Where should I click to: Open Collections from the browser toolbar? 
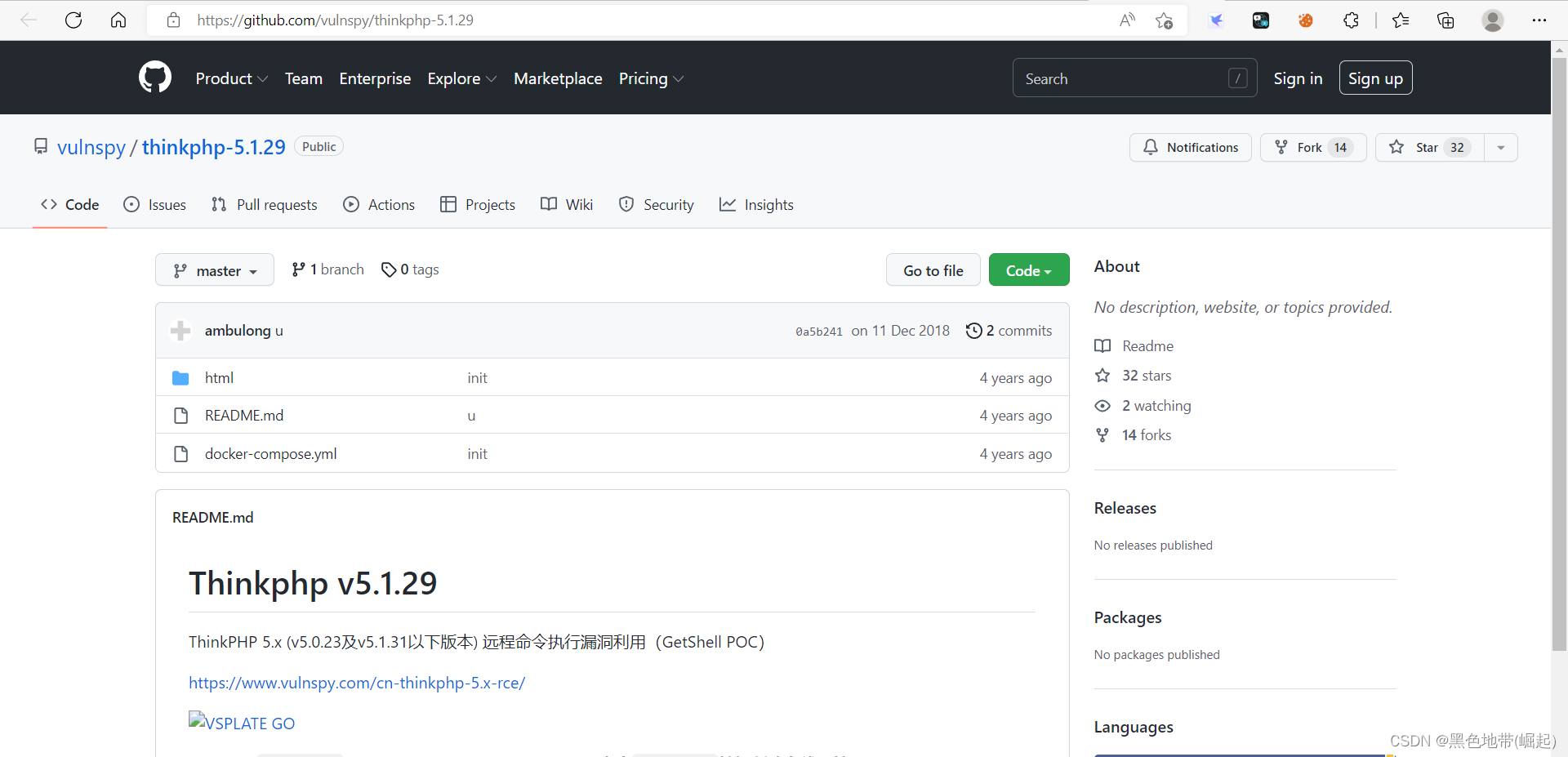[x=1445, y=20]
